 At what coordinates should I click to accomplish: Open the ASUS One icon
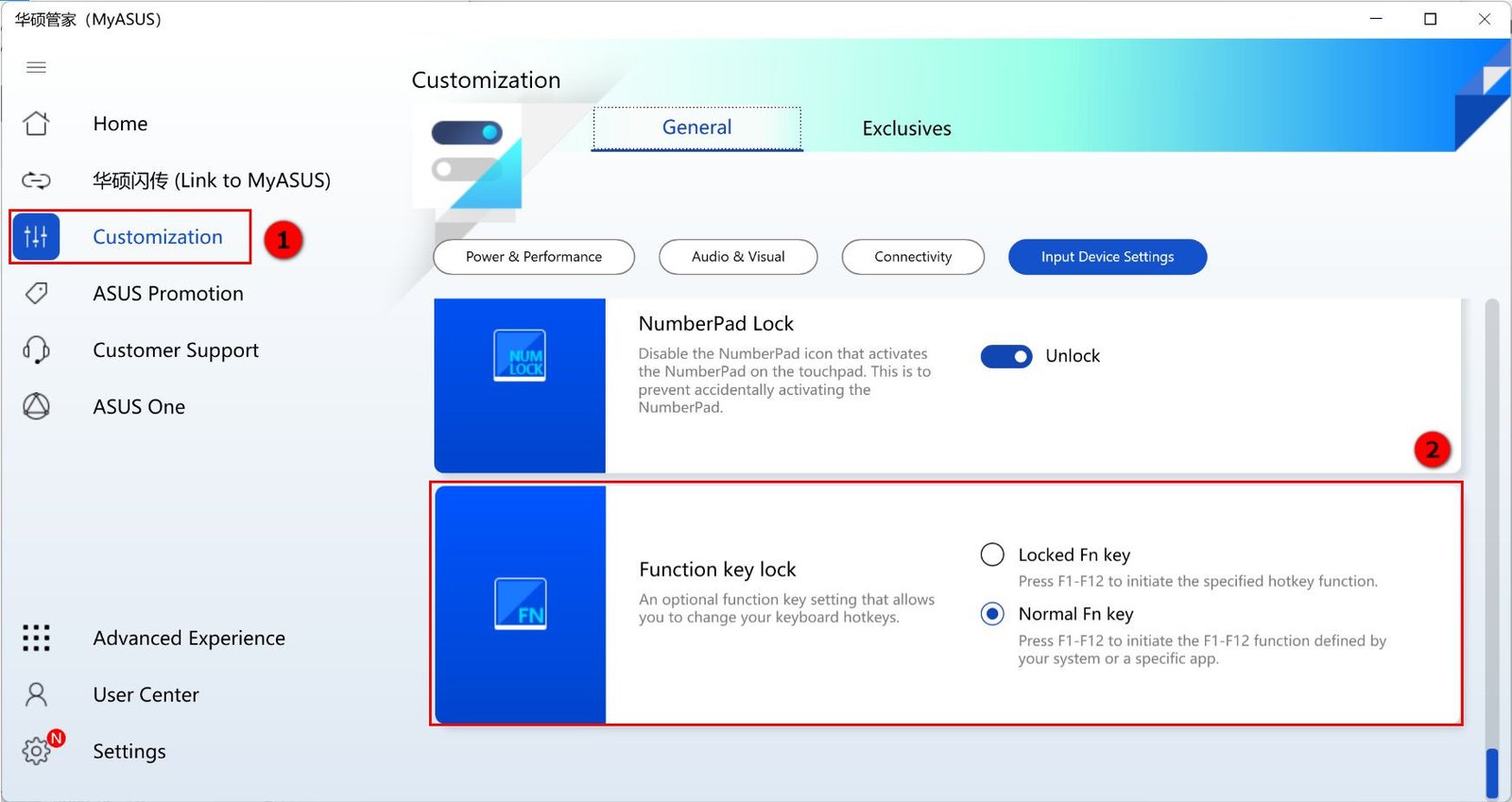pos(36,407)
